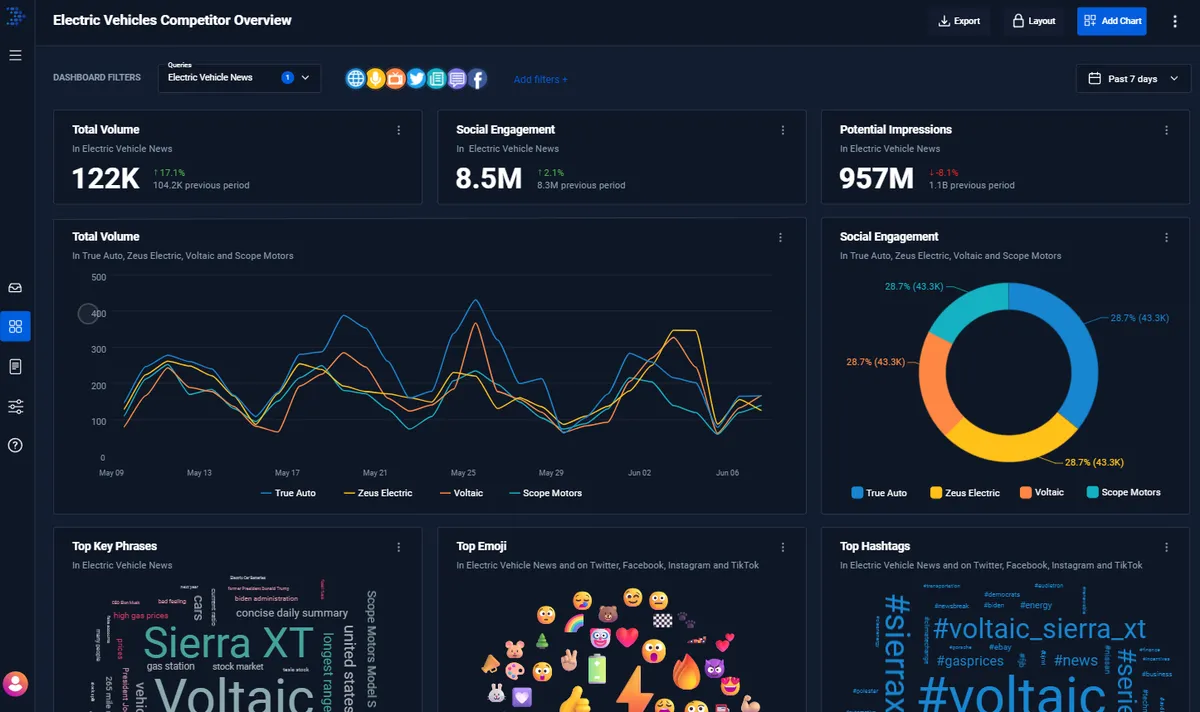
Task: Open the sliders settings icon in sidebar
Action: [x=15, y=406]
